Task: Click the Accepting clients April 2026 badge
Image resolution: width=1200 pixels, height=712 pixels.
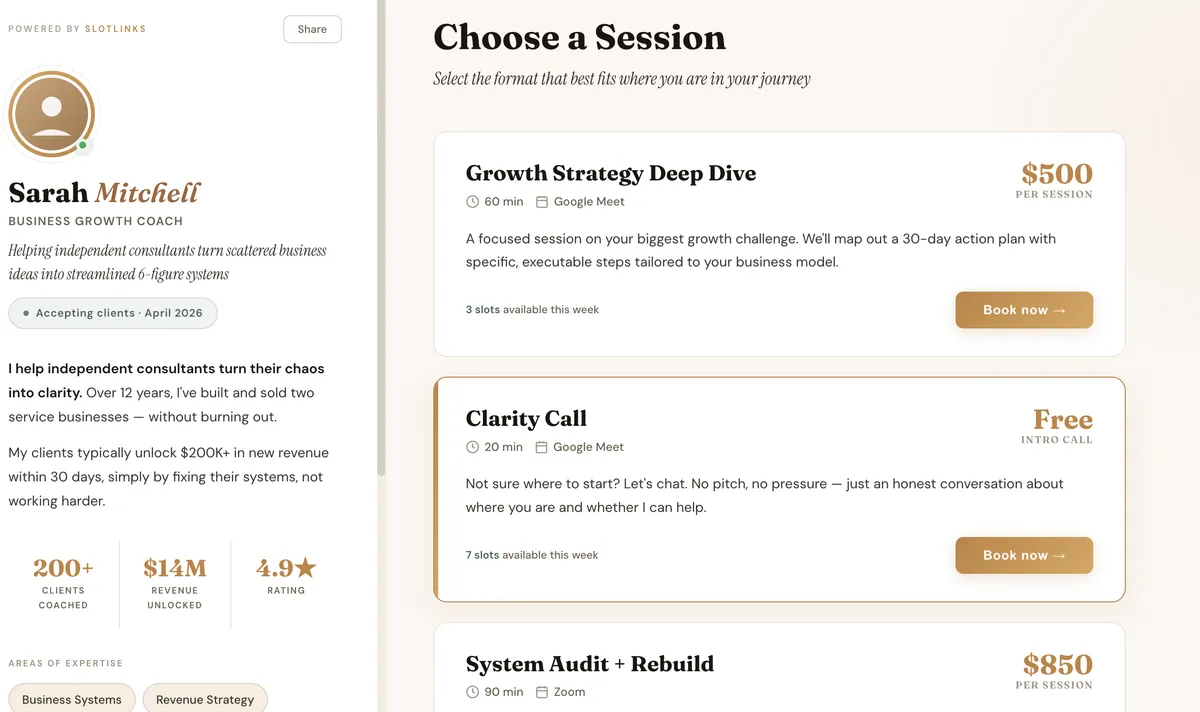Action: pos(113,313)
